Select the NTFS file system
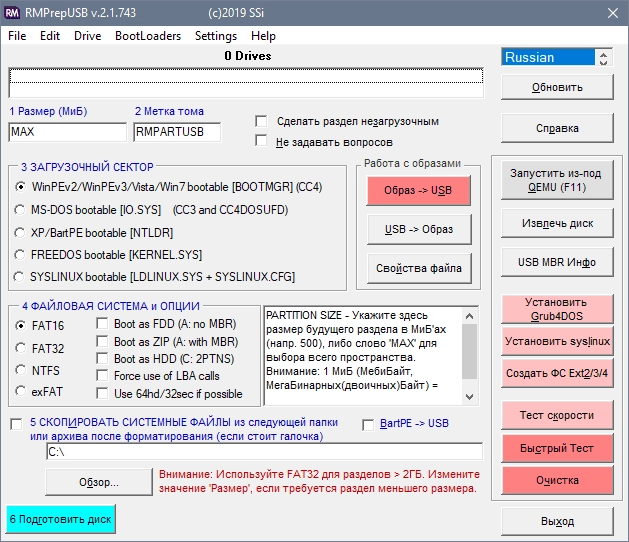Screen dimensions: 629x542 tap(20, 370)
